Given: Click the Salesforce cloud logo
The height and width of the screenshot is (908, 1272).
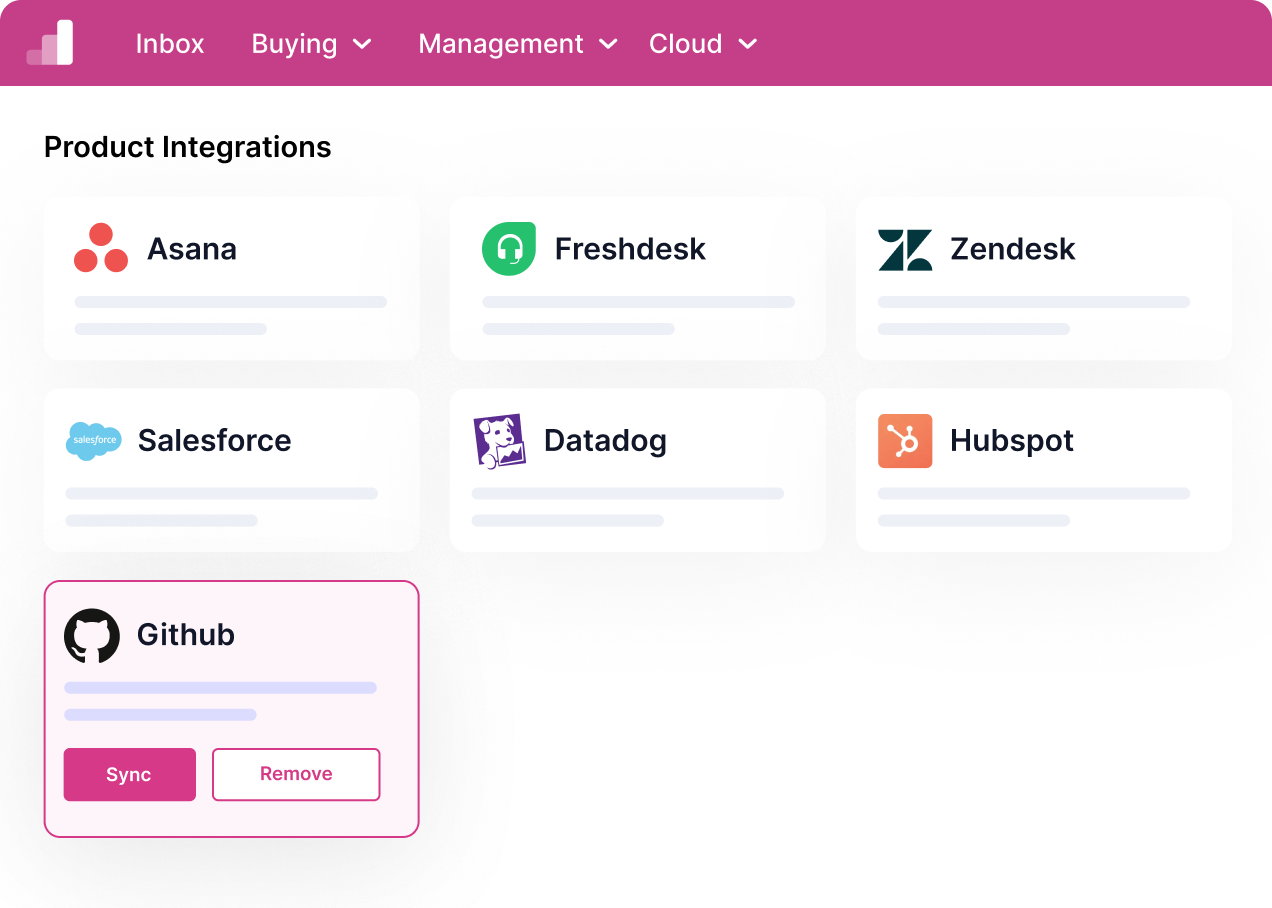Looking at the screenshot, I should point(93,441).
